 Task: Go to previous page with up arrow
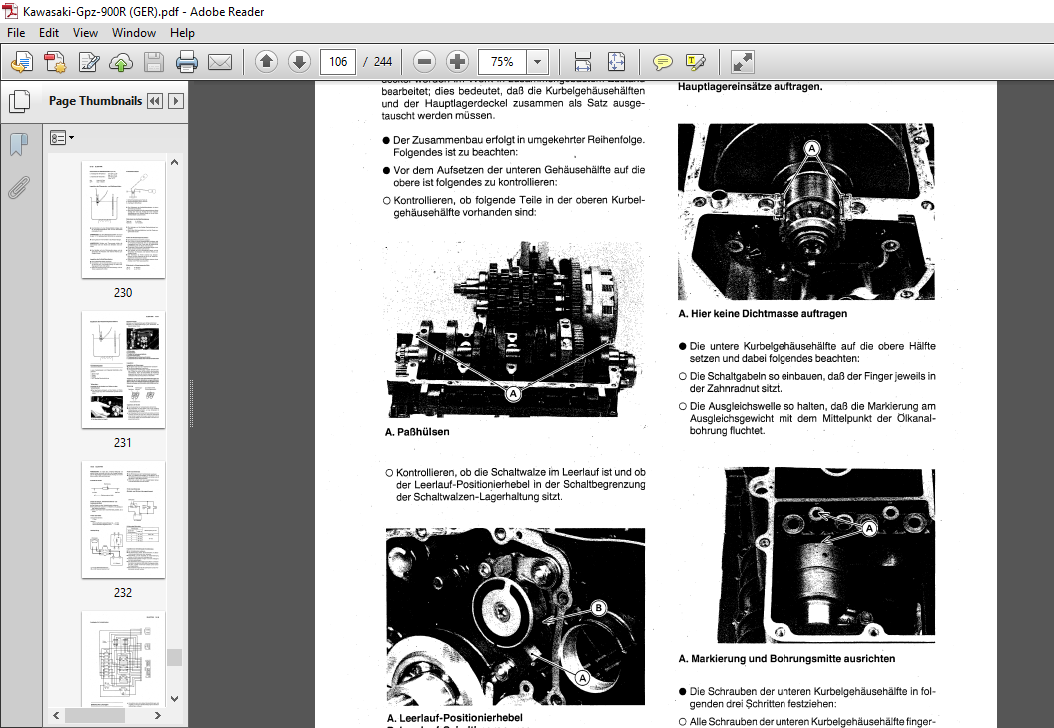[x=266, y=62]
